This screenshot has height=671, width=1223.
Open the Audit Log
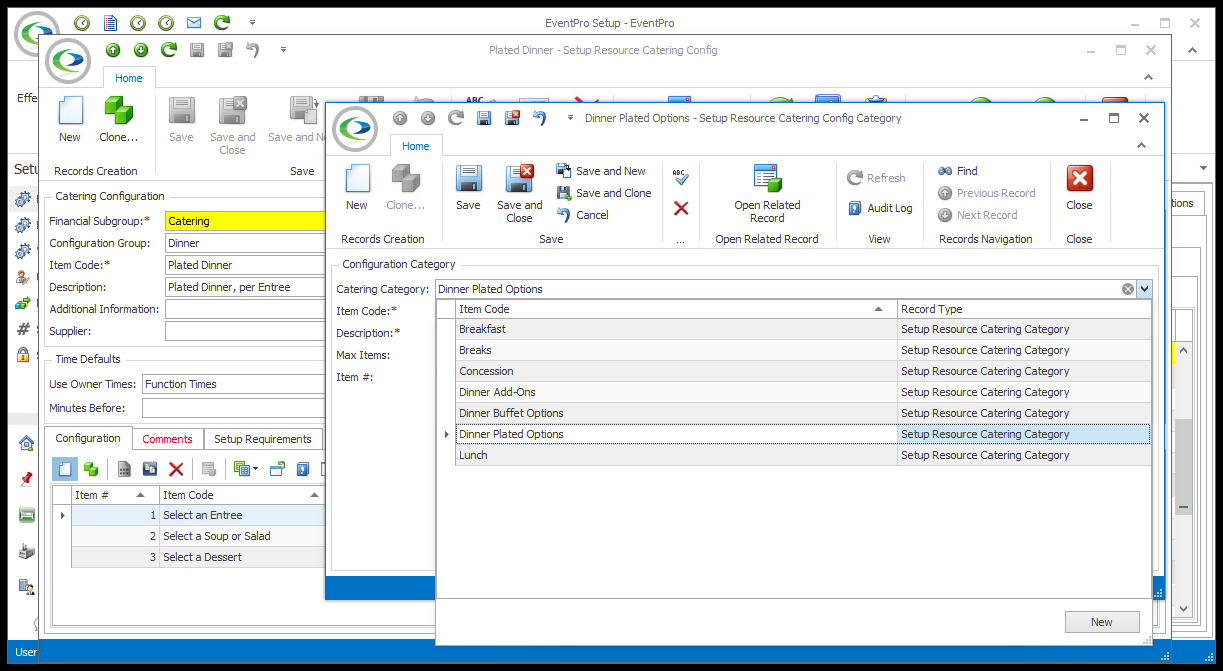(x=880, y=208)
